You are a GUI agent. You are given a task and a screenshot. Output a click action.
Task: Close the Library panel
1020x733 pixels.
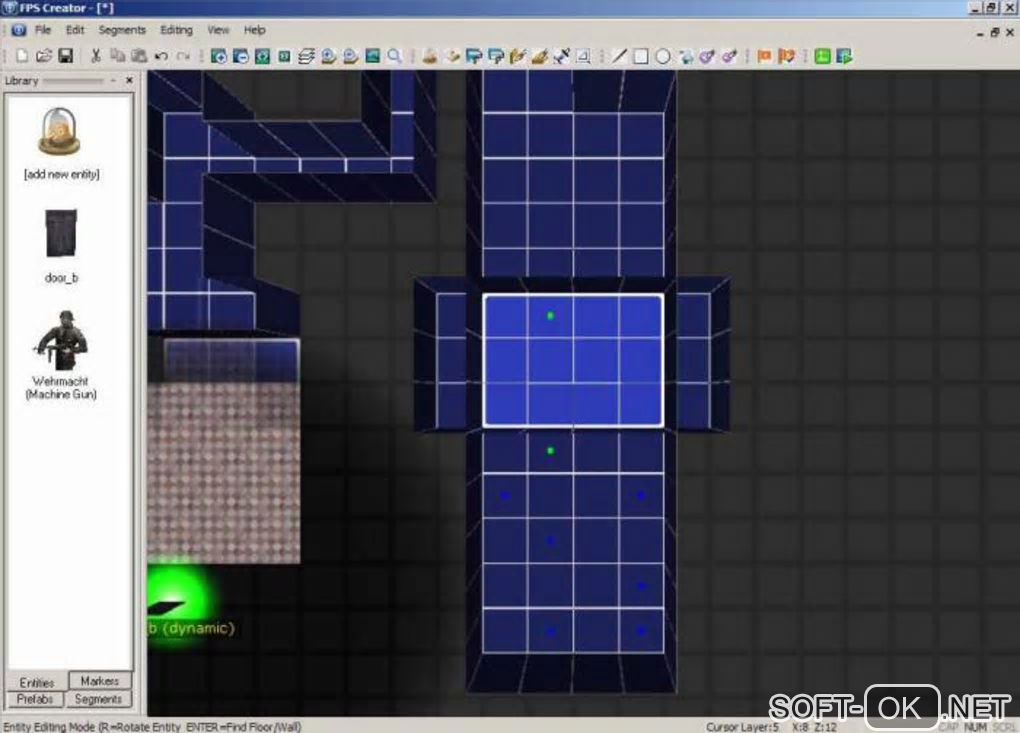pos(129,80)
